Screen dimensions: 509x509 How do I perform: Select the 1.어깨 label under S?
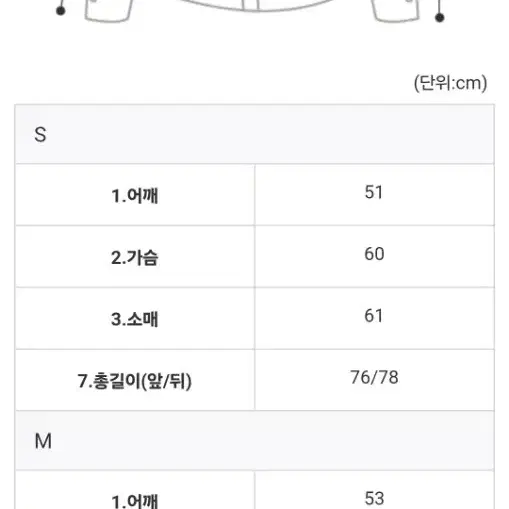135,195
